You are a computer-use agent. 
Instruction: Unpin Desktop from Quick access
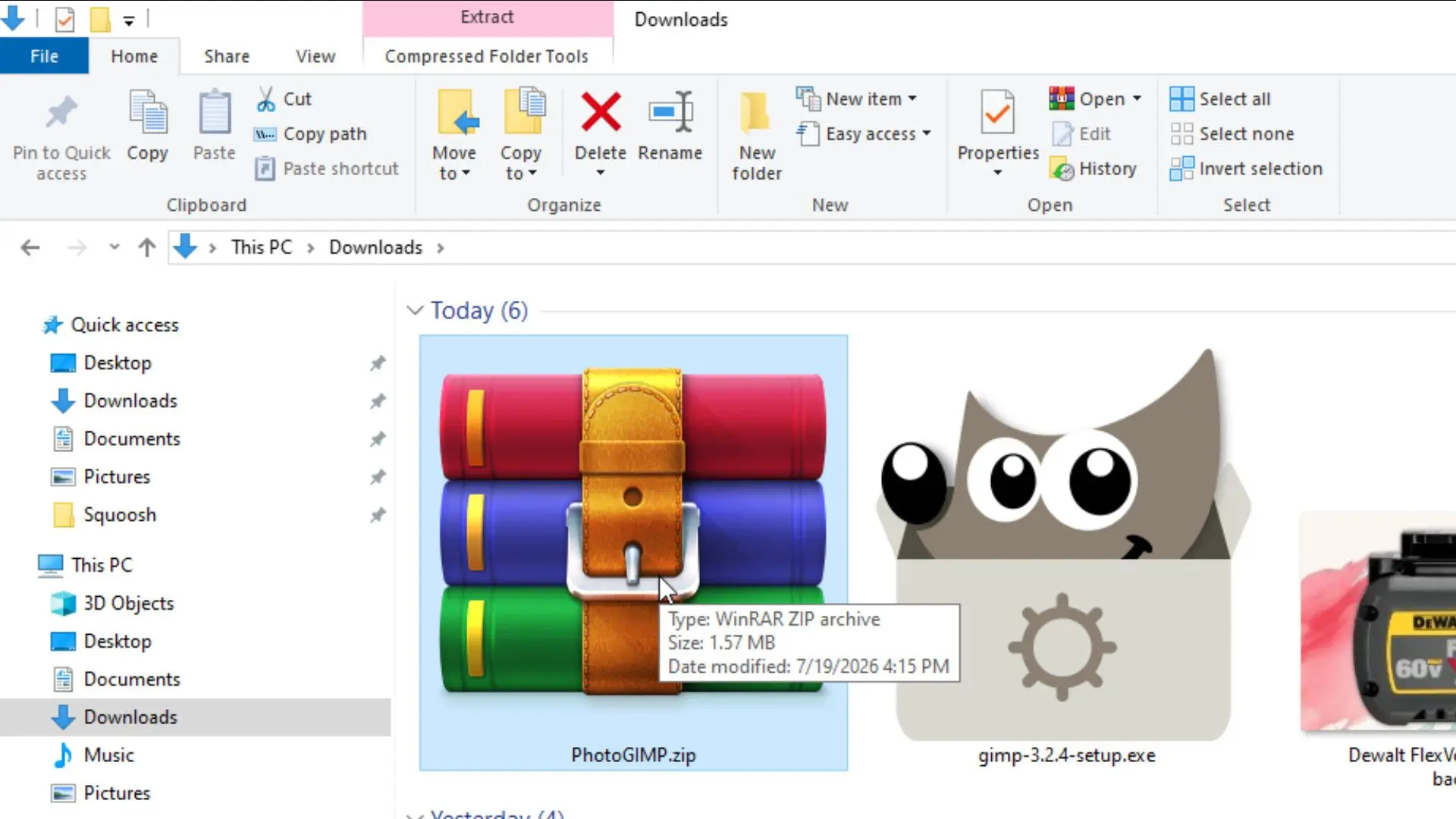(x=378, y=363)
